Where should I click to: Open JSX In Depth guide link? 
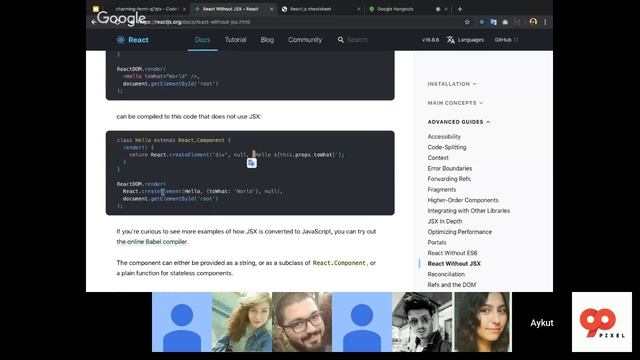pyautogui.click(x=445, y=221)
